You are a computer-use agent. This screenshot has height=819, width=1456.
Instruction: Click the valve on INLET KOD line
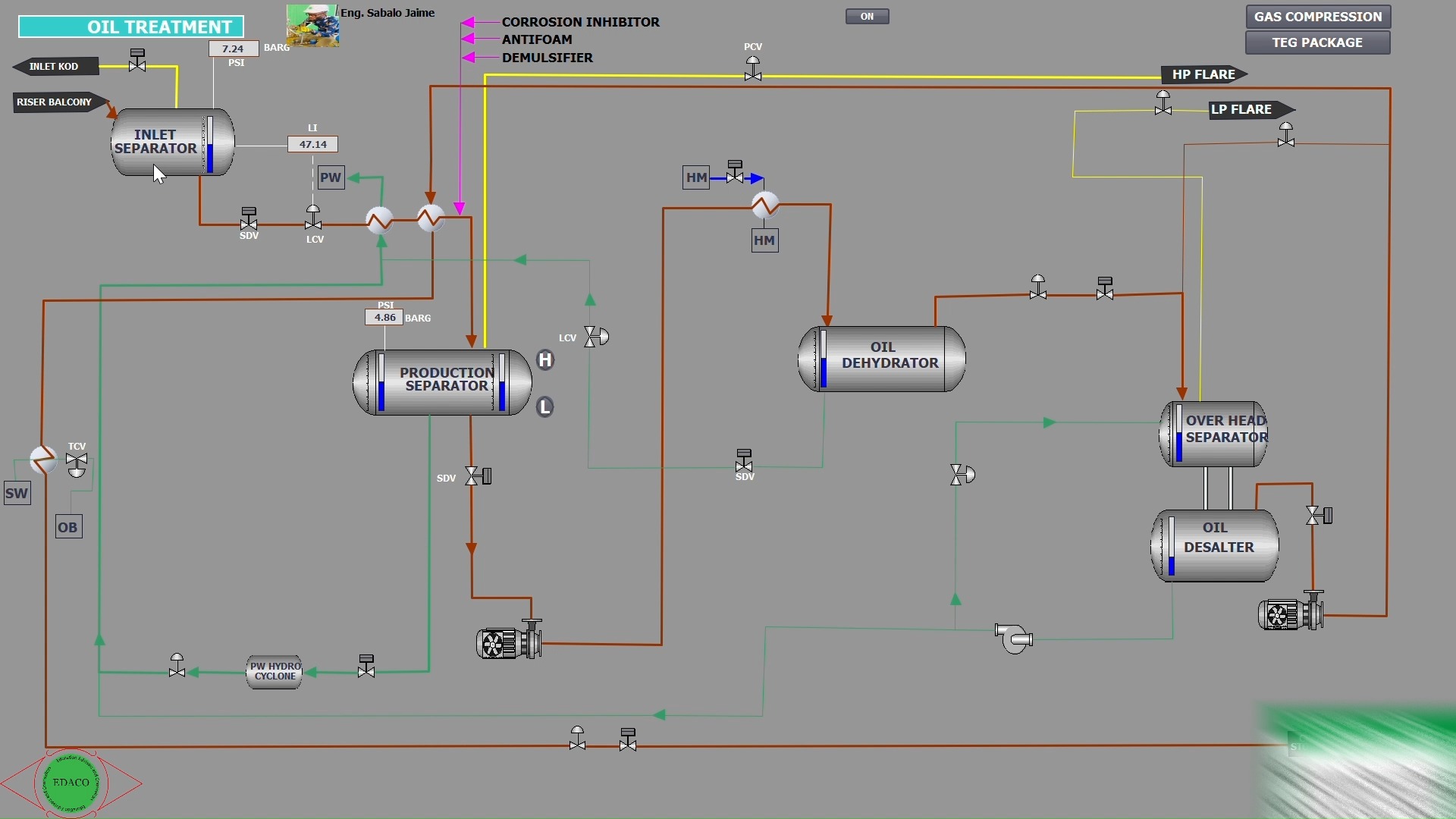(137, 60)
